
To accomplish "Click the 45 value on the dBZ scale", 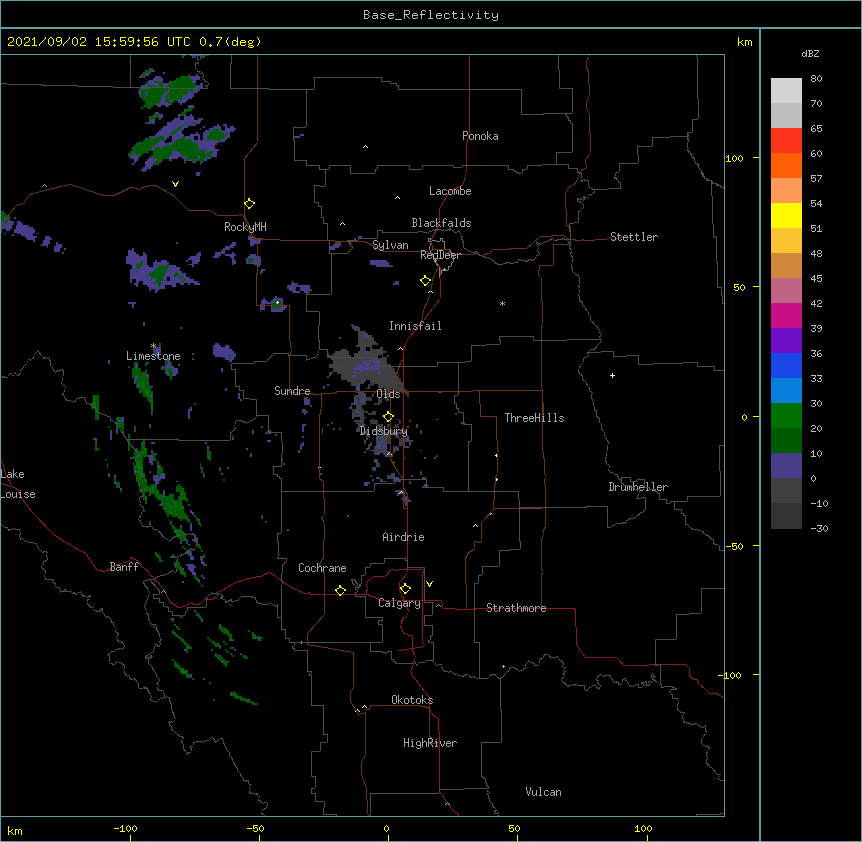I will [816, 279].
